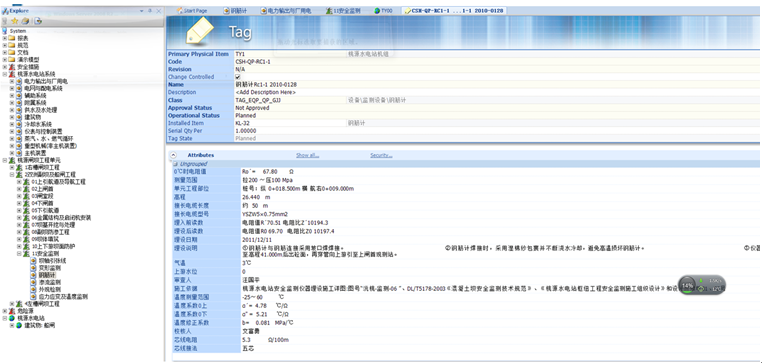The width and height of the screenshot is (762, 363).
Task: Open the Explore panel dropdown arrow
Action: (x=141, y=11)
